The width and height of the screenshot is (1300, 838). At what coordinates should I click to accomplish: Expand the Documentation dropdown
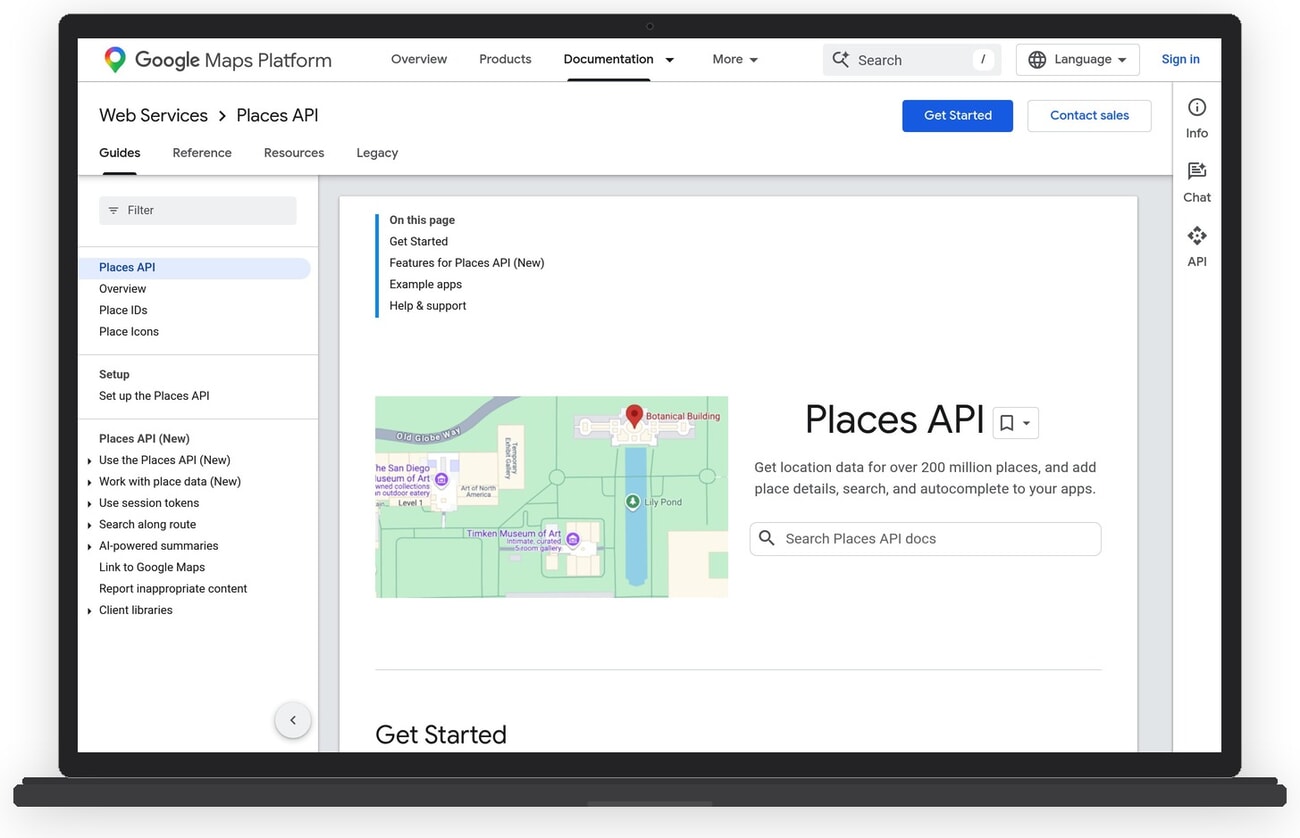coord(669,60)
